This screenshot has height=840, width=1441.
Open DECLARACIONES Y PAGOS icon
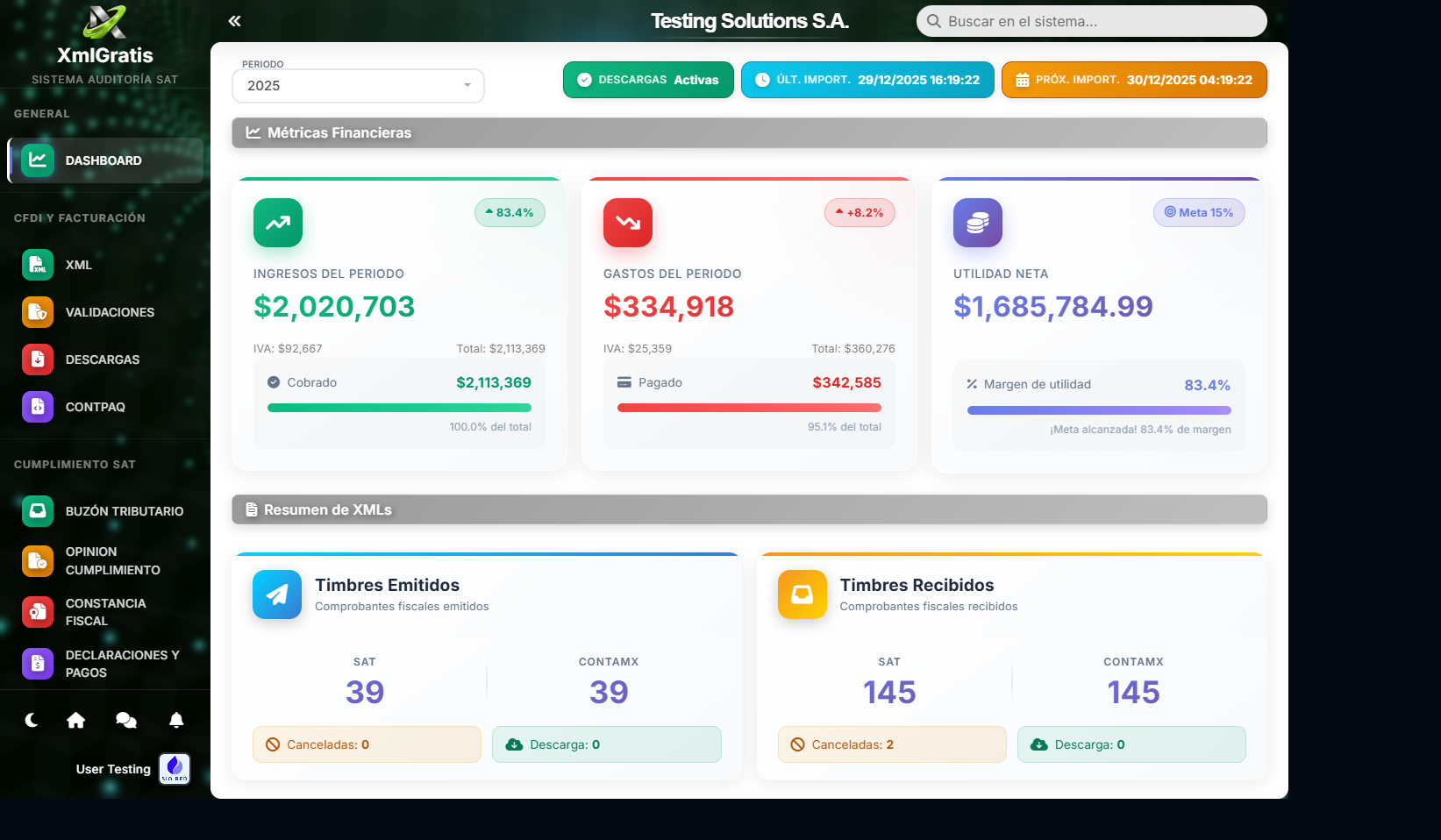click(38, 664)
